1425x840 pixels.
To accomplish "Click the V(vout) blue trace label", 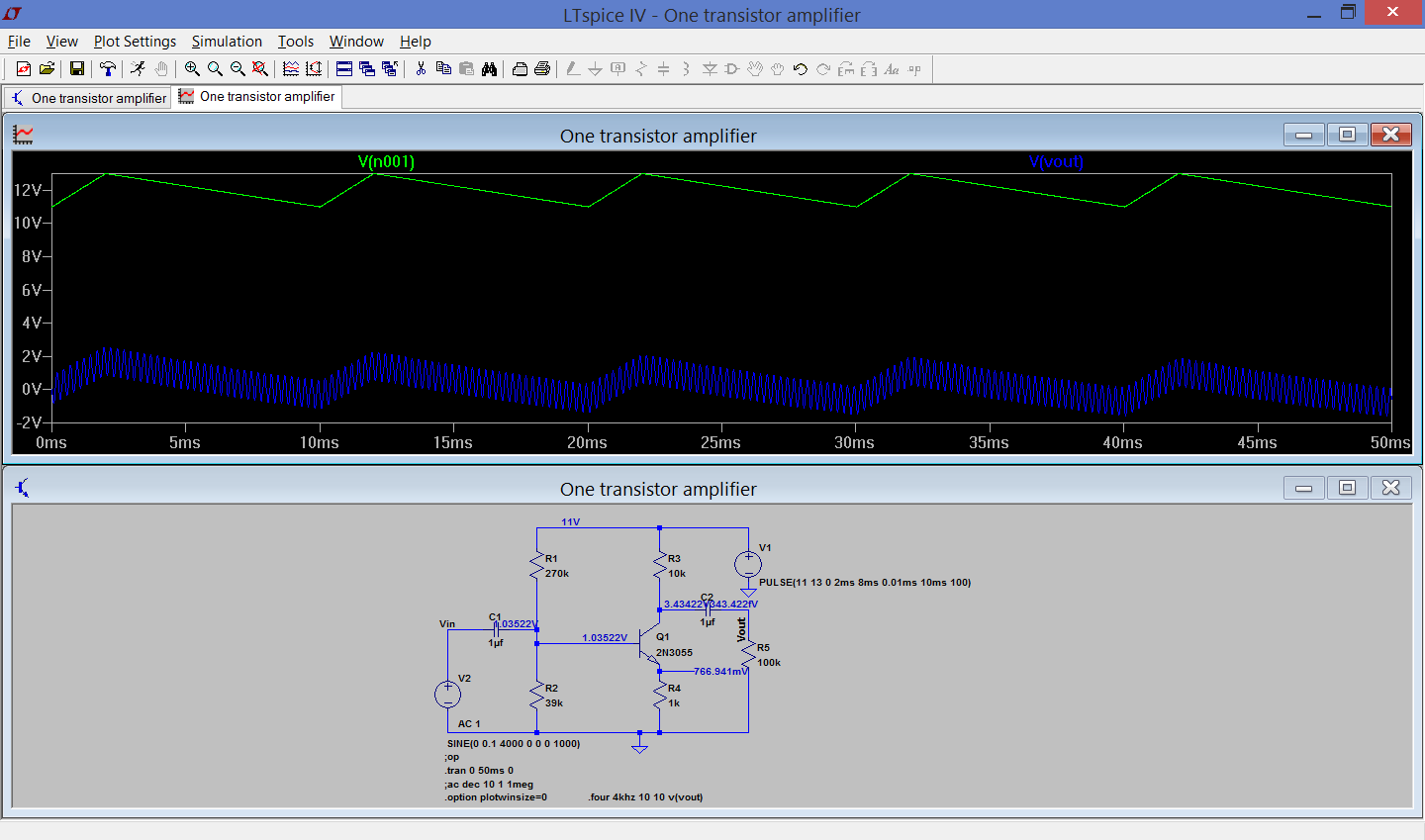I will click(x=1056, y=161).
